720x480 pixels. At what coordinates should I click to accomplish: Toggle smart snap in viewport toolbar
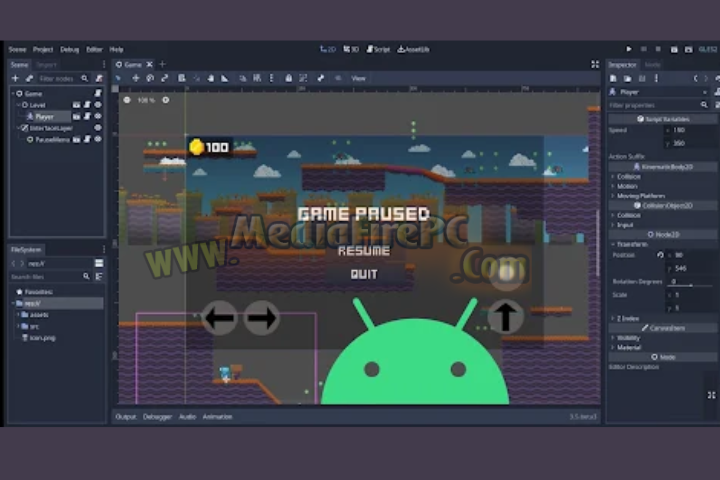pos(242,78)
